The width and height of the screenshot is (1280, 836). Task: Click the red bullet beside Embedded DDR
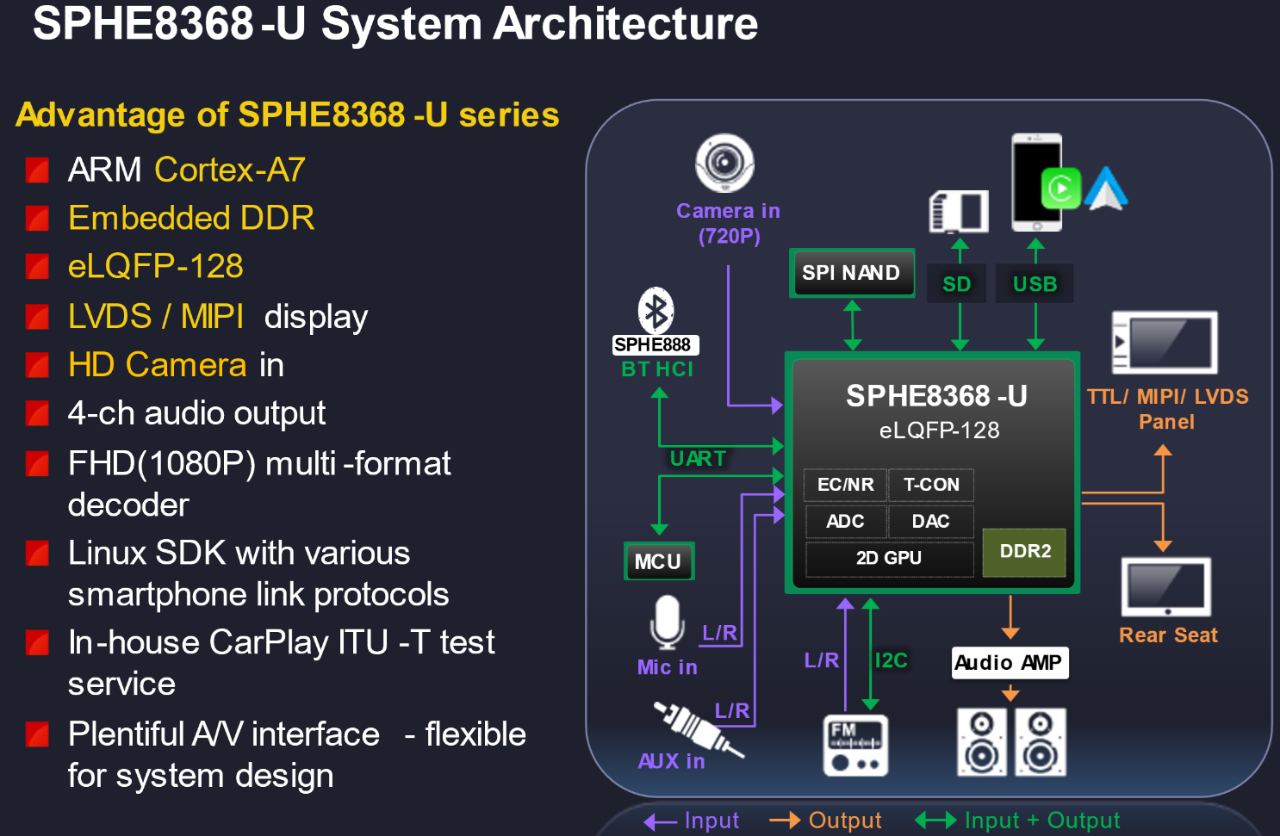coord(37,218)
